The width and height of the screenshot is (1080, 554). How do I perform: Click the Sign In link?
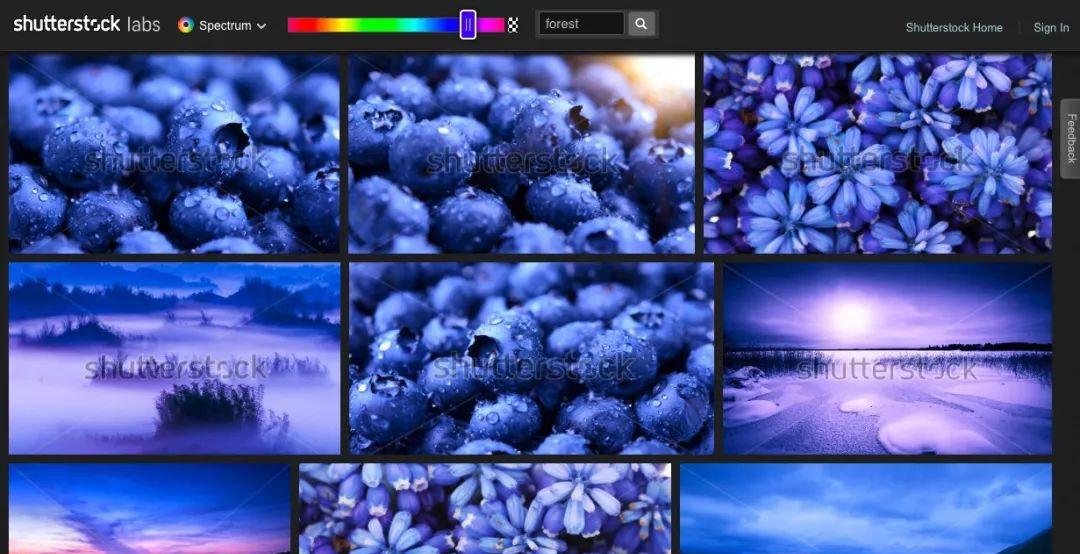click(1051, 28)
